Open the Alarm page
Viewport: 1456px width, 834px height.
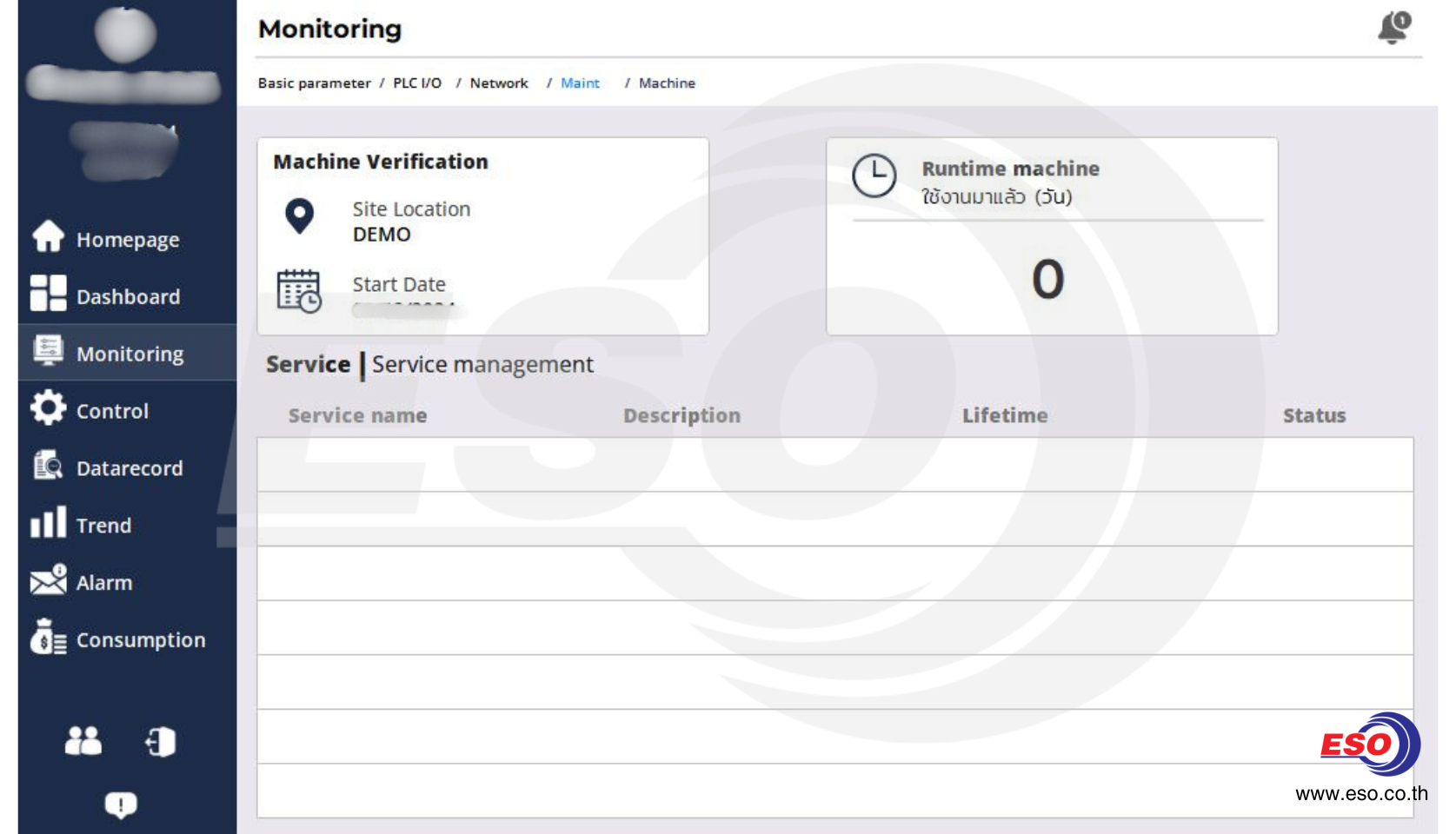103,583
